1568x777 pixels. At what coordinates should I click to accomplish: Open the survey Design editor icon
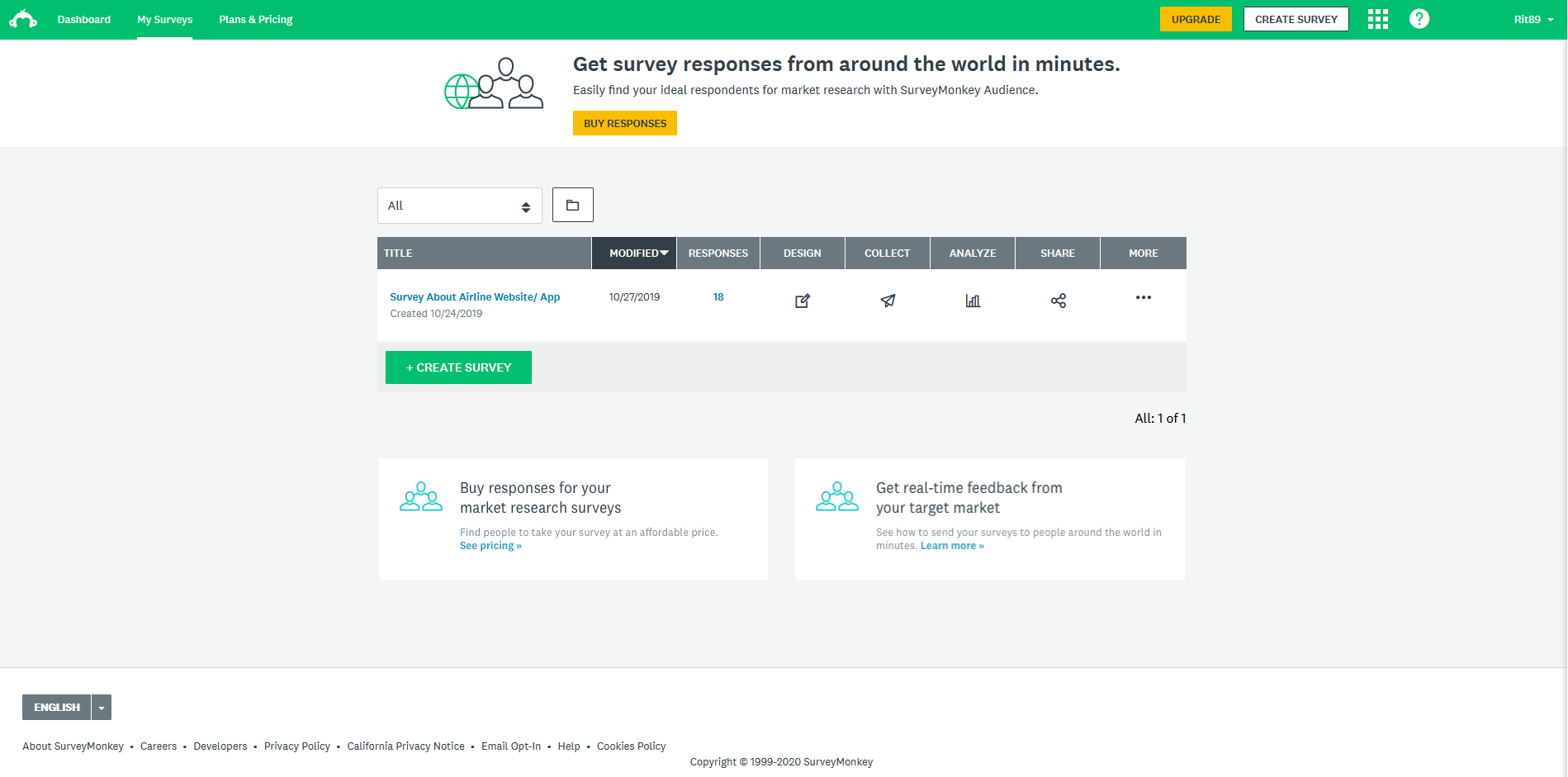point(802,301)
